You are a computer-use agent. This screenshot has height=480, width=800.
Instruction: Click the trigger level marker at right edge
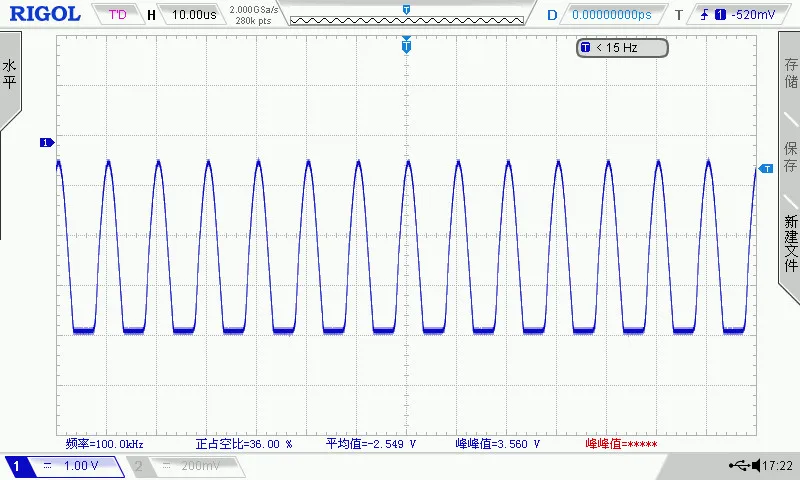(x=766, y=169)
